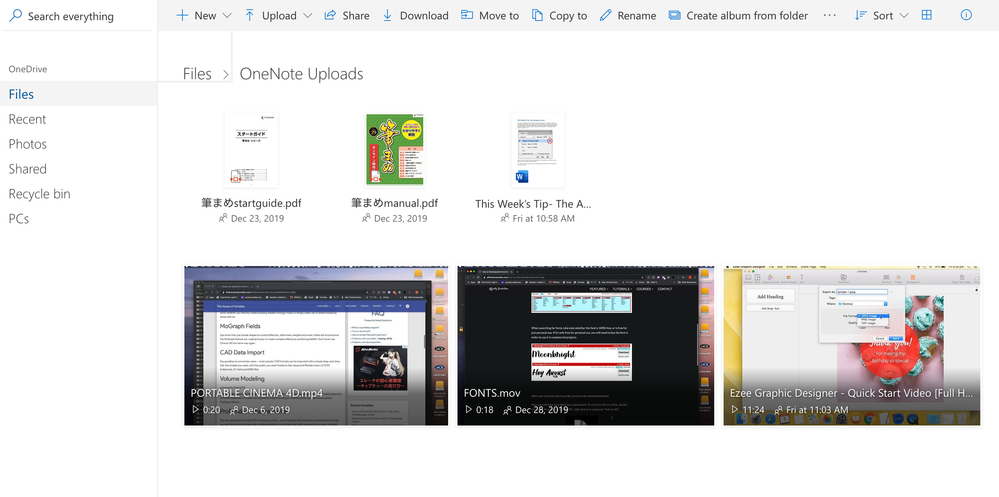
Task: Open the FONTS.mov video tile
Action: tap(586, 346)
